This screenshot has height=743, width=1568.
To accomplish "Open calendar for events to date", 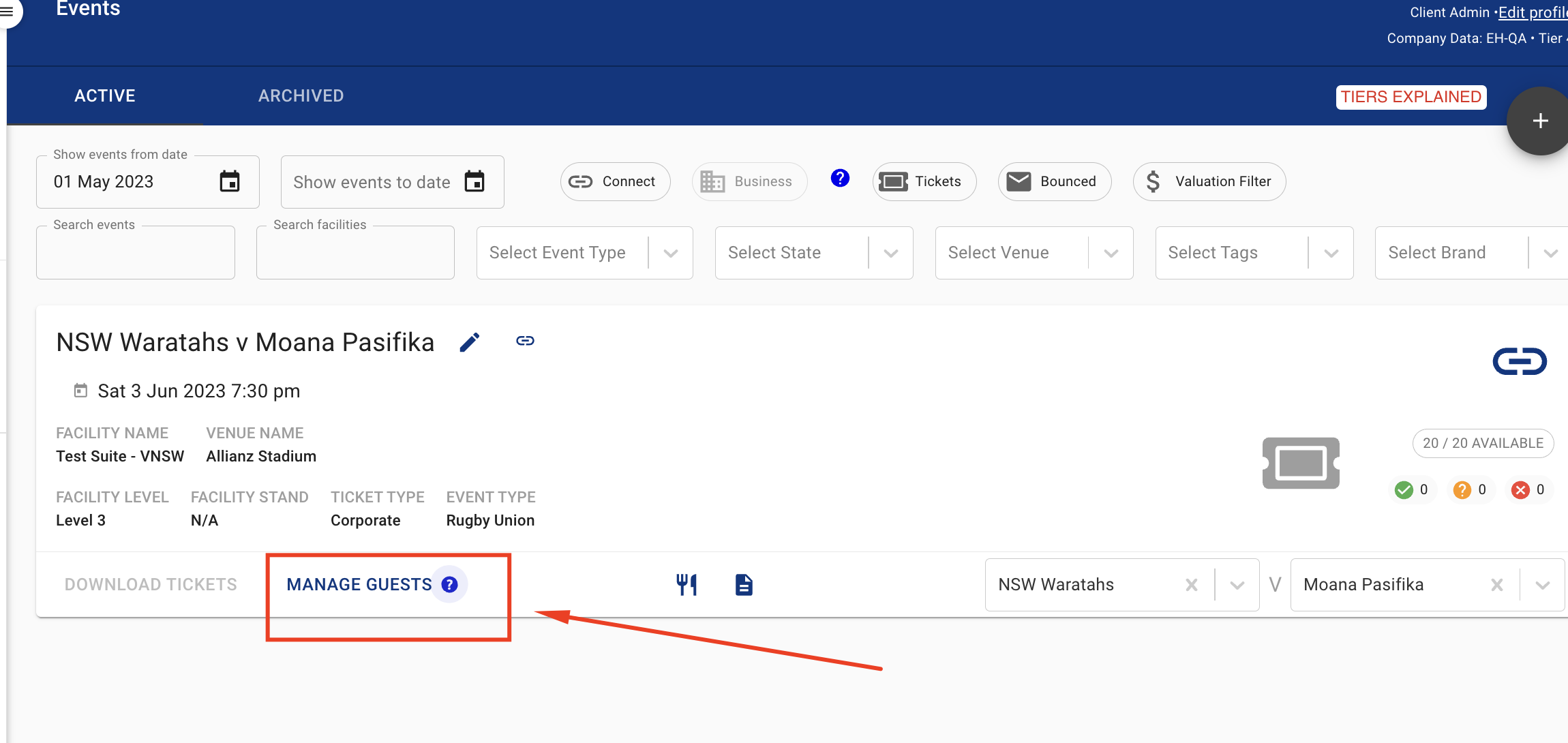I will click(474, 181).
